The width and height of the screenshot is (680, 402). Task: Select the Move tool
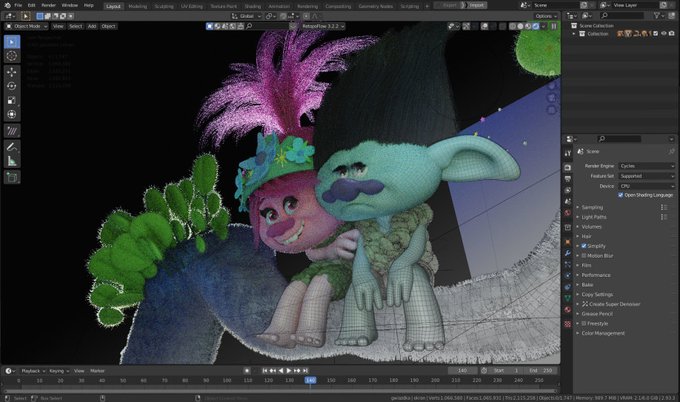click(12, 72)
